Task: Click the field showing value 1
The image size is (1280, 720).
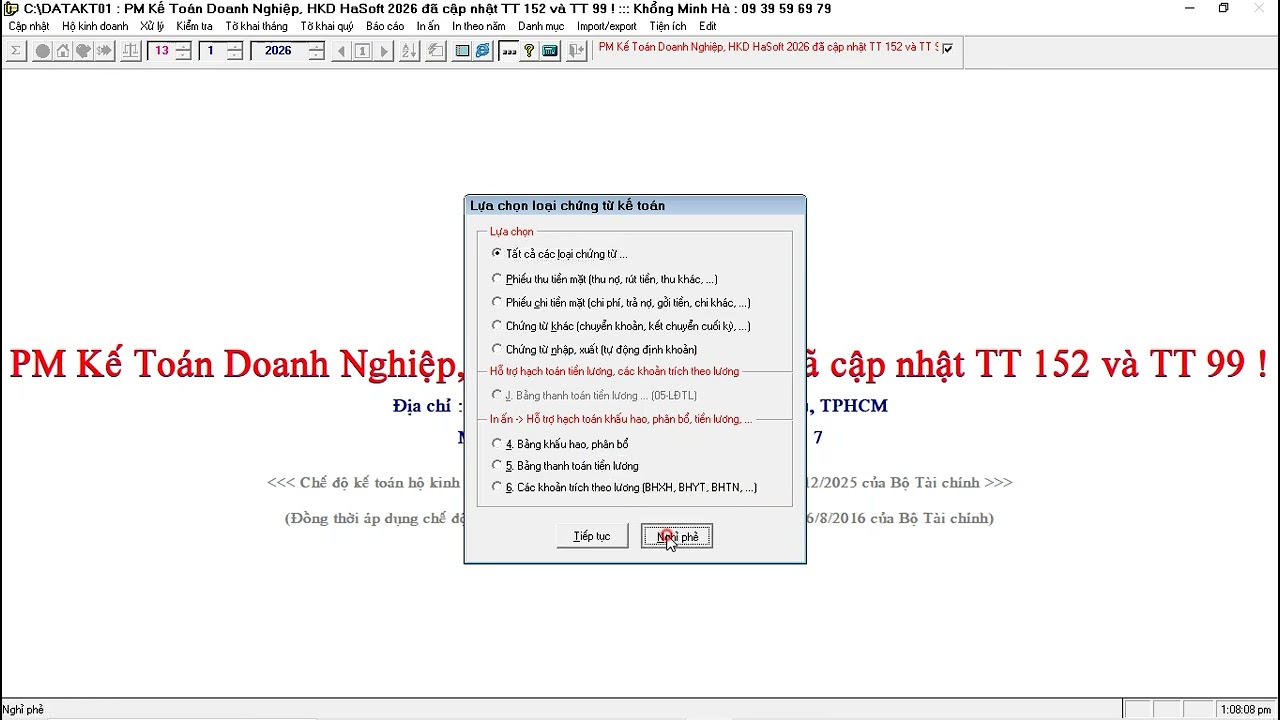Action: 212,51
